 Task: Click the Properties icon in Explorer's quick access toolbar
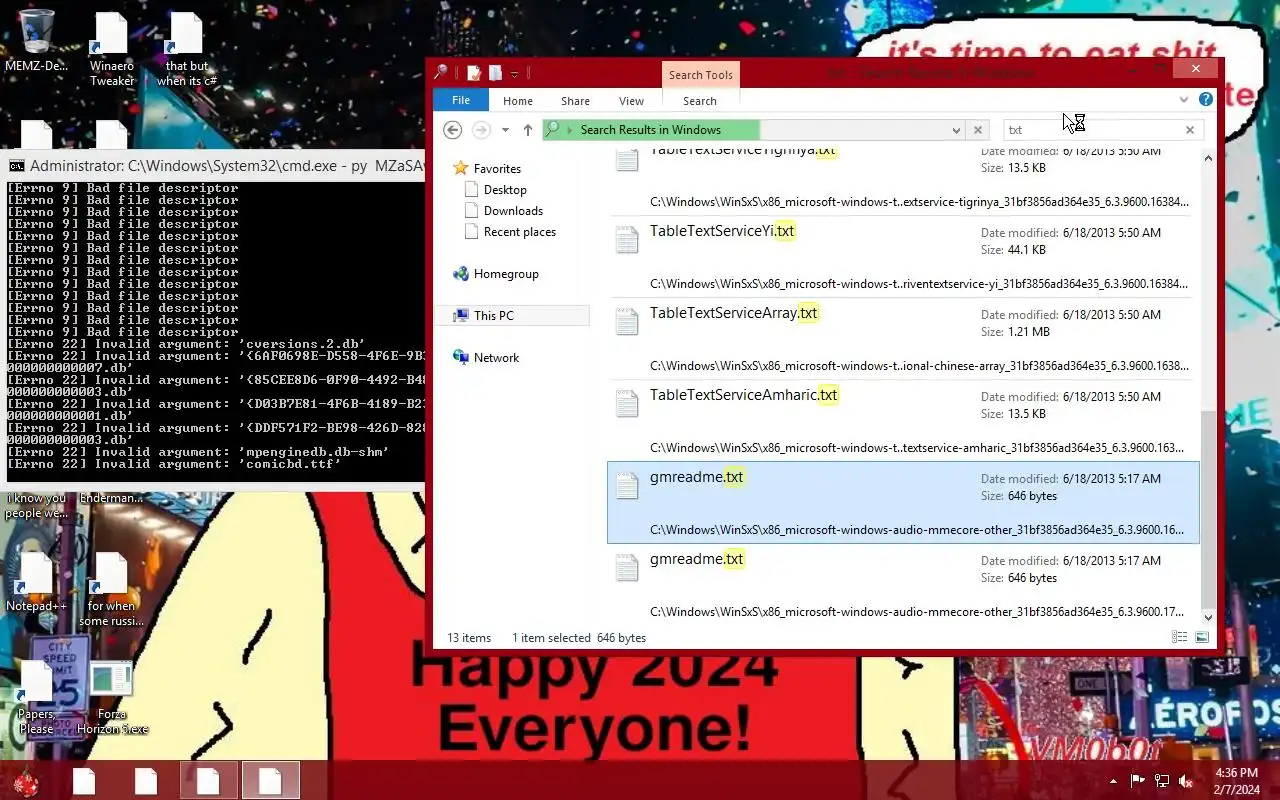pos(474,73)
